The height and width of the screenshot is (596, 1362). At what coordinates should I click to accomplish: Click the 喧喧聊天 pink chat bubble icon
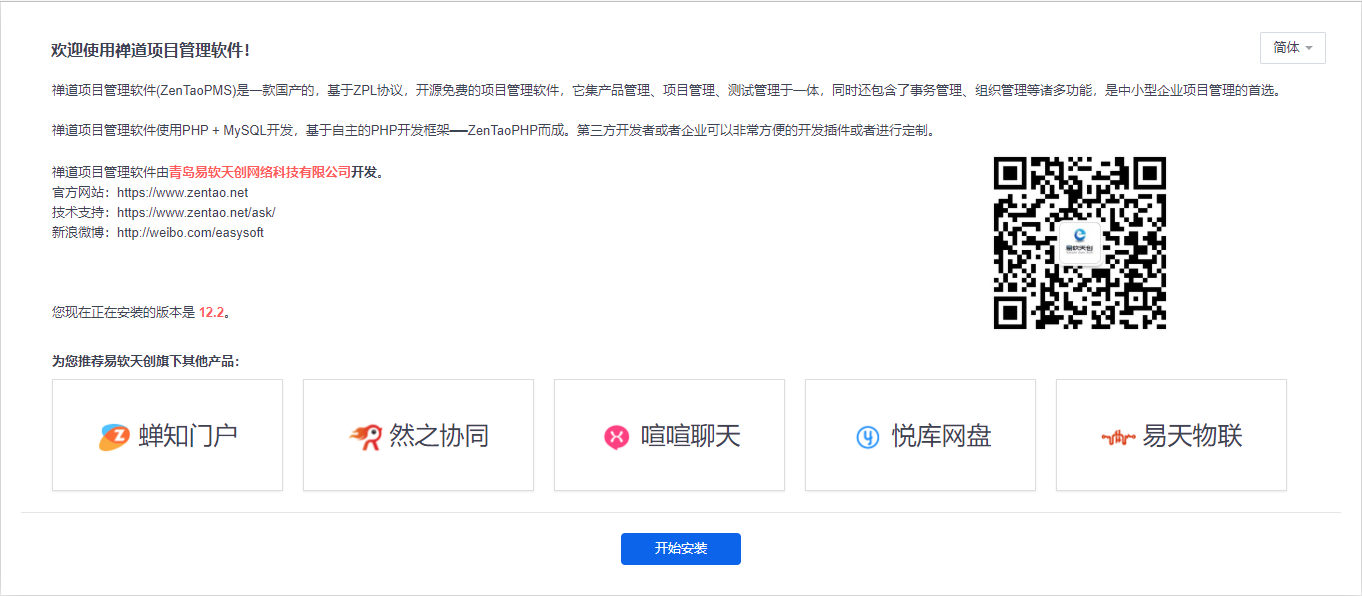616,437
